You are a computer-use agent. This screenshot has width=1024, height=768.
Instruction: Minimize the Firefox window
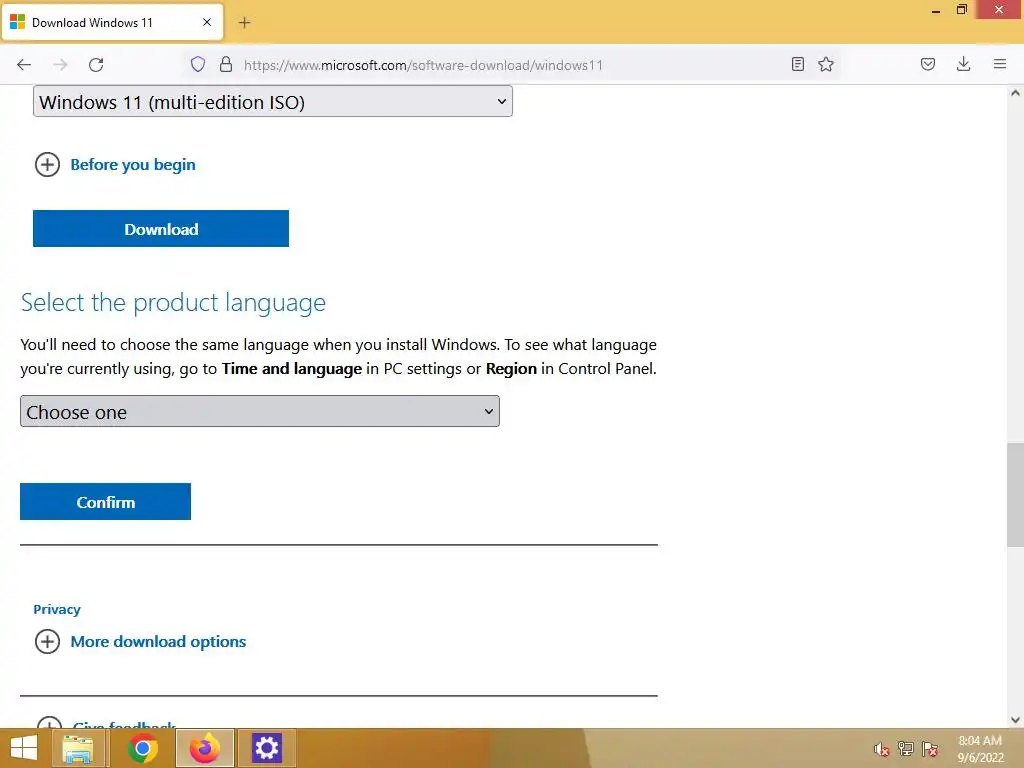click(936, 10)
